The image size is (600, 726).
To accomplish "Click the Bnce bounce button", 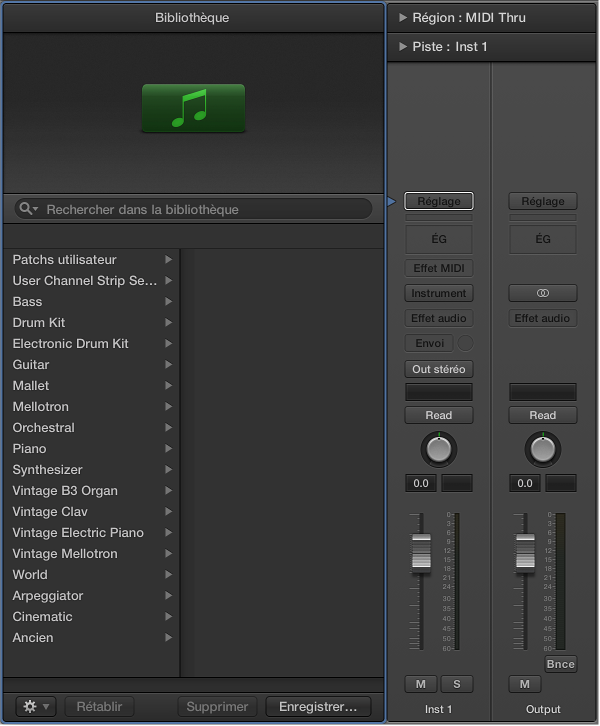I will (561, 664).
